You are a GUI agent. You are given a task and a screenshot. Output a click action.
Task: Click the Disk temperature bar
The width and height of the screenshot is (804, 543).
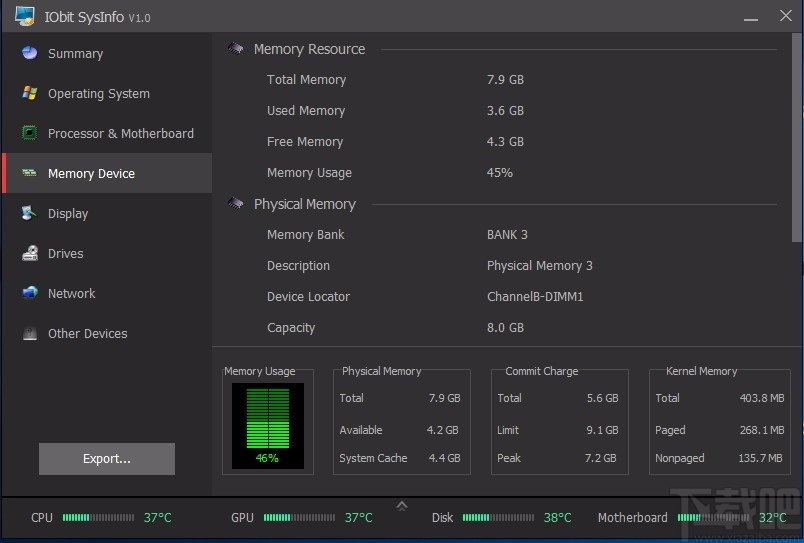click(498, 517)
